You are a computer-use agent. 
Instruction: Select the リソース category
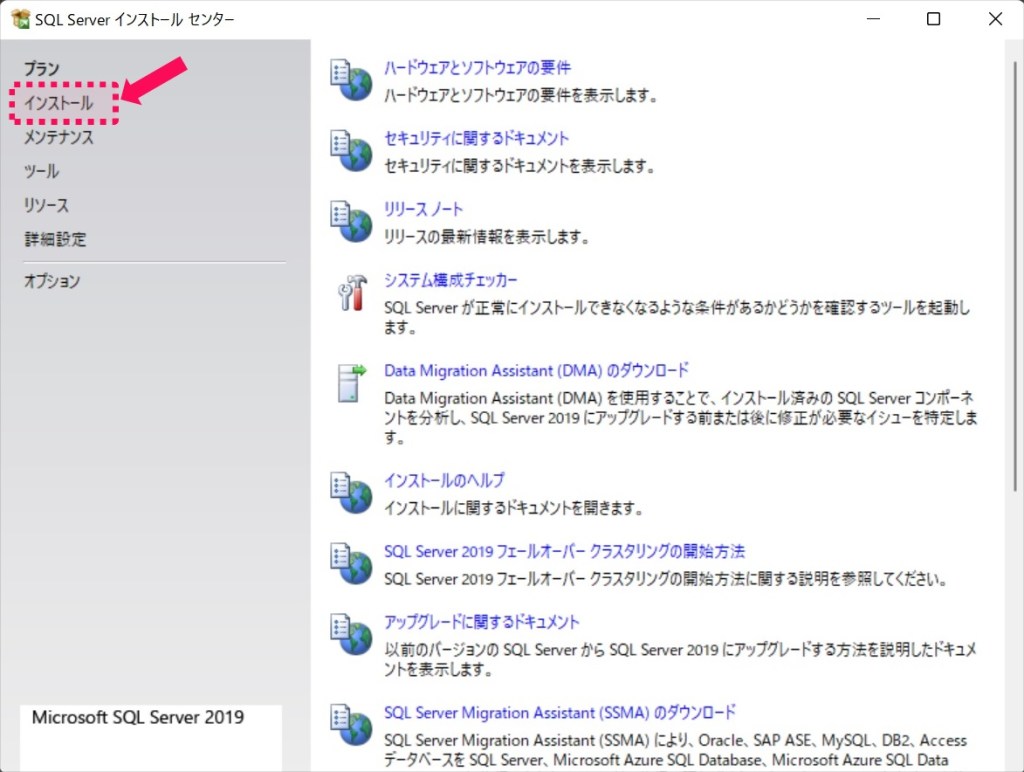pyautogui.click(x=46, y=205)
